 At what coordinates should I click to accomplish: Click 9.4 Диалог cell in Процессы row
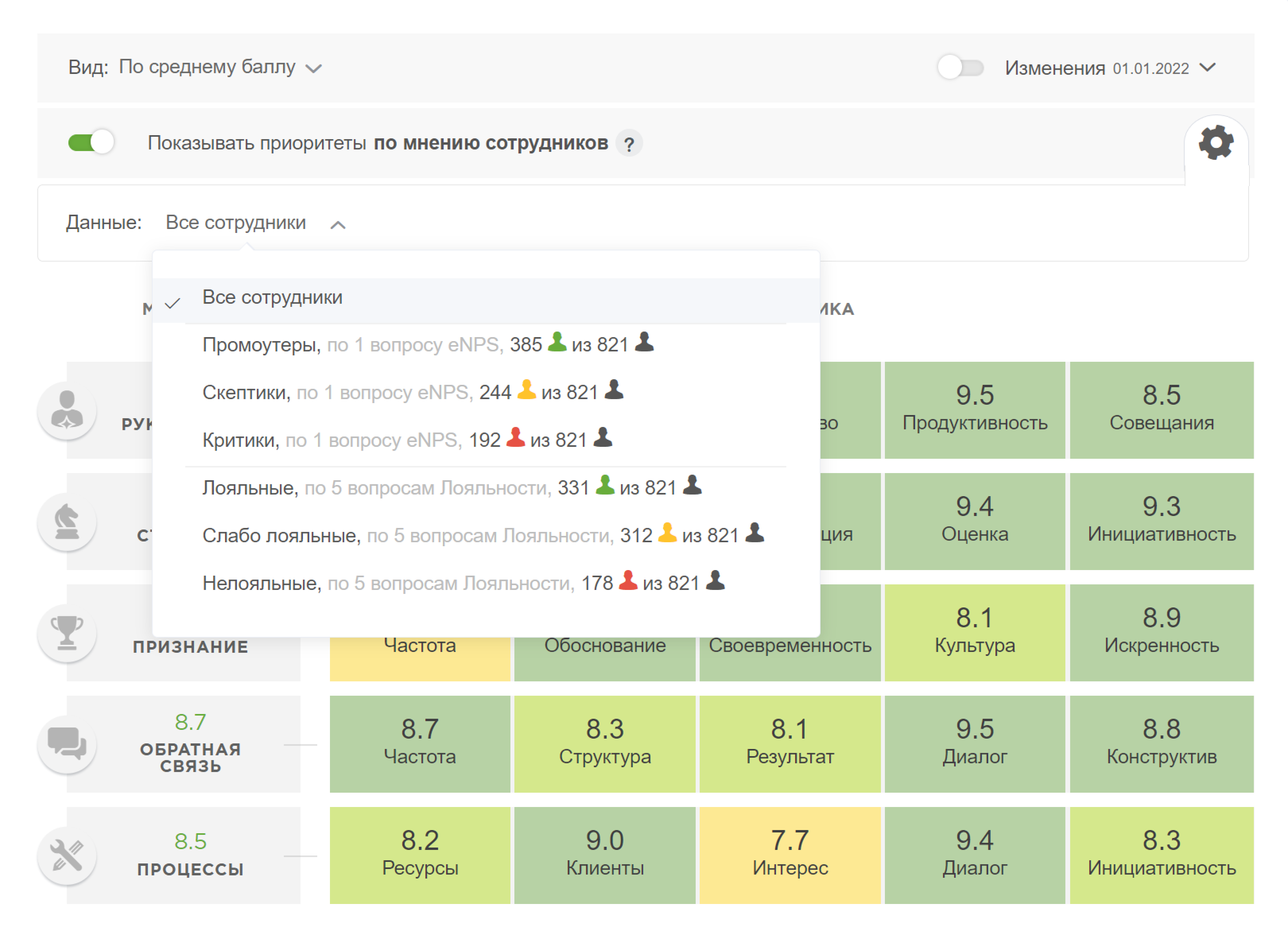(x=974, y=855)
